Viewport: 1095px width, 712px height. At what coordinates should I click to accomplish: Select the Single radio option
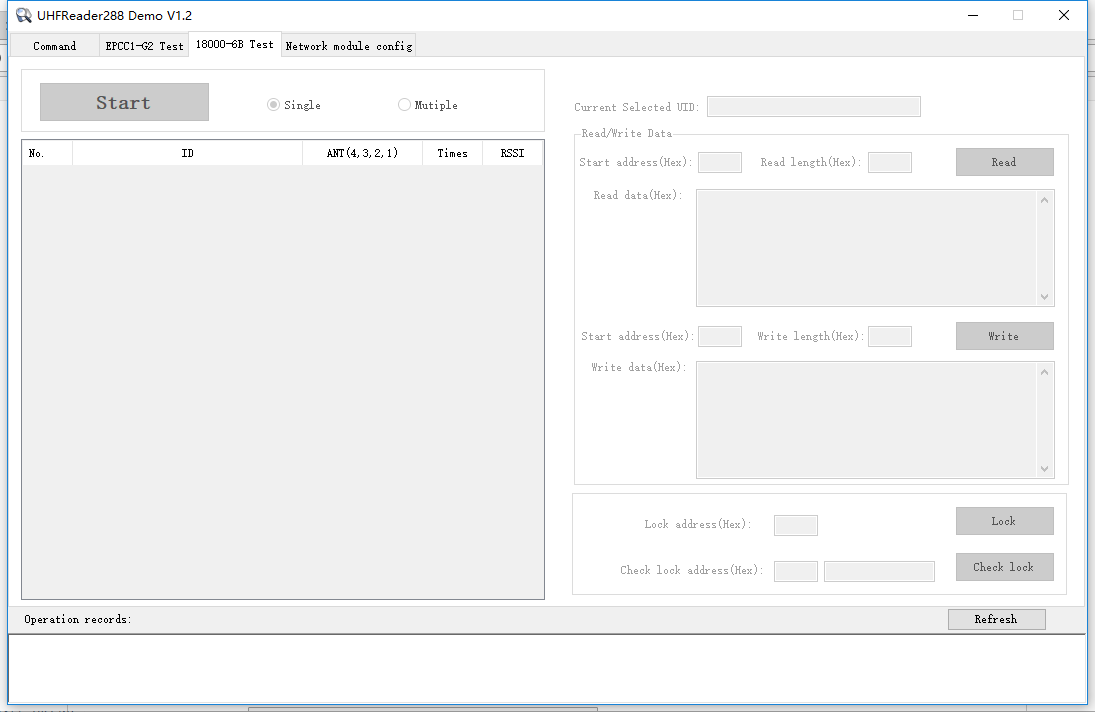(x=294, y=105)
